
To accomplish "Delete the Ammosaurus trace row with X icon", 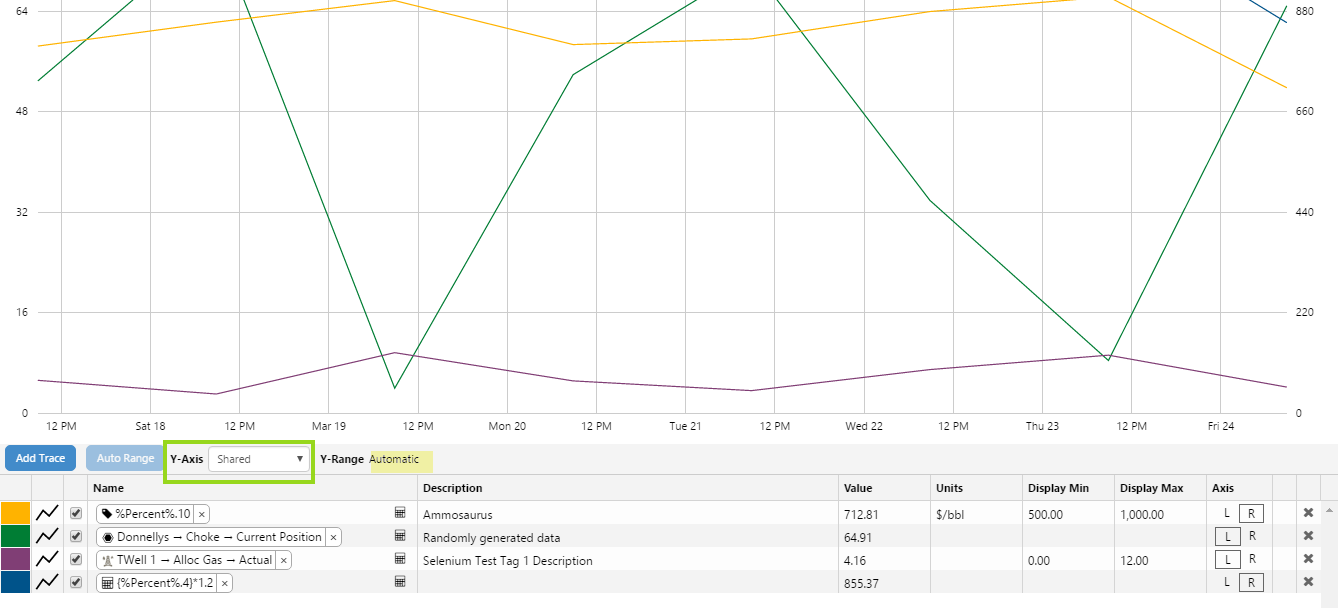I will tap(1308, 513).
